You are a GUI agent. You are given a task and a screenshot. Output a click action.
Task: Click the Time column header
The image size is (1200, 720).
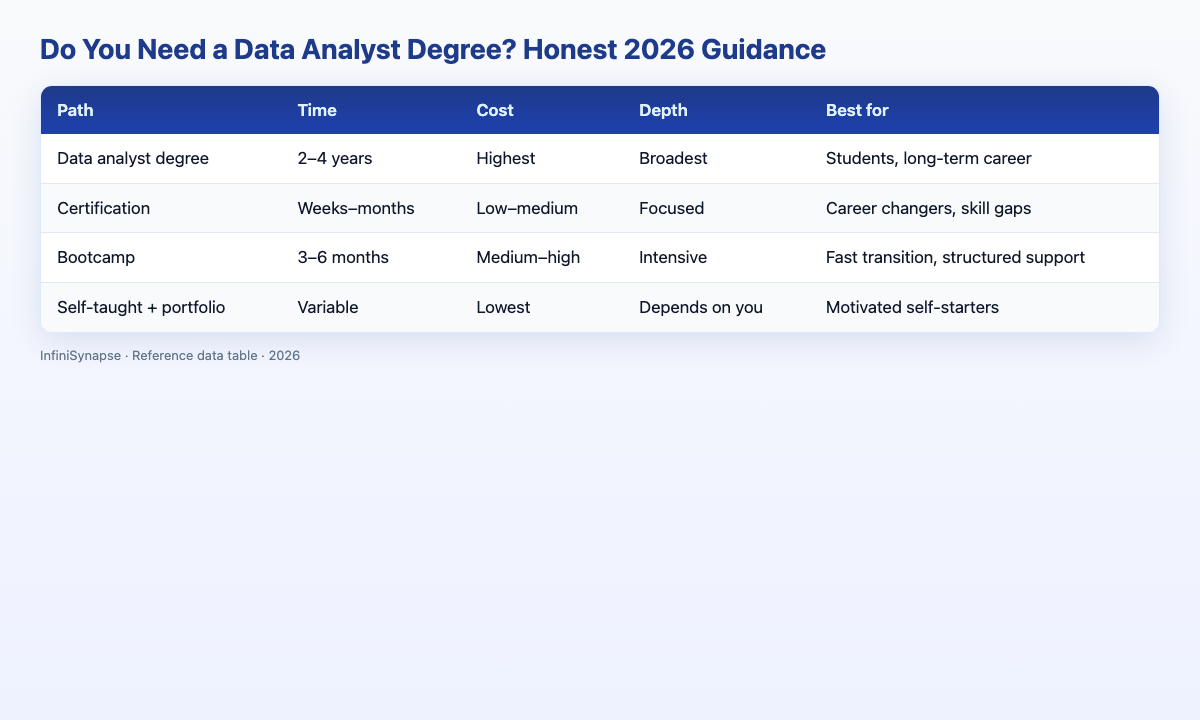click(x=317, y=110)
